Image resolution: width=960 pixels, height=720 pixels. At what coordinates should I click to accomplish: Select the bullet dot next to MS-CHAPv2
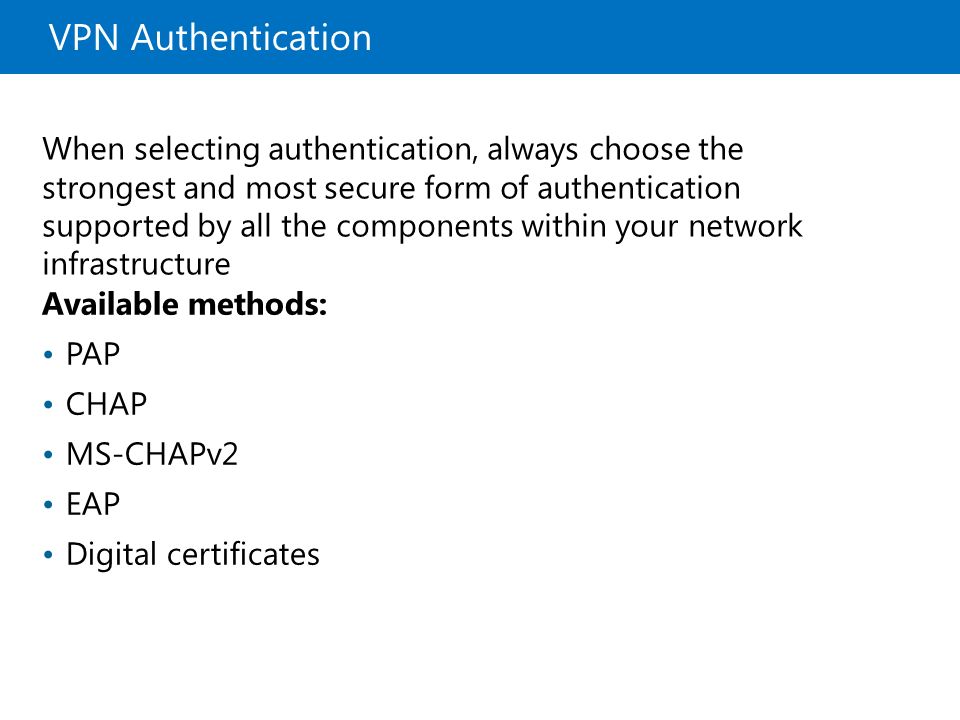pyautogui.click(x=48, y=455)
